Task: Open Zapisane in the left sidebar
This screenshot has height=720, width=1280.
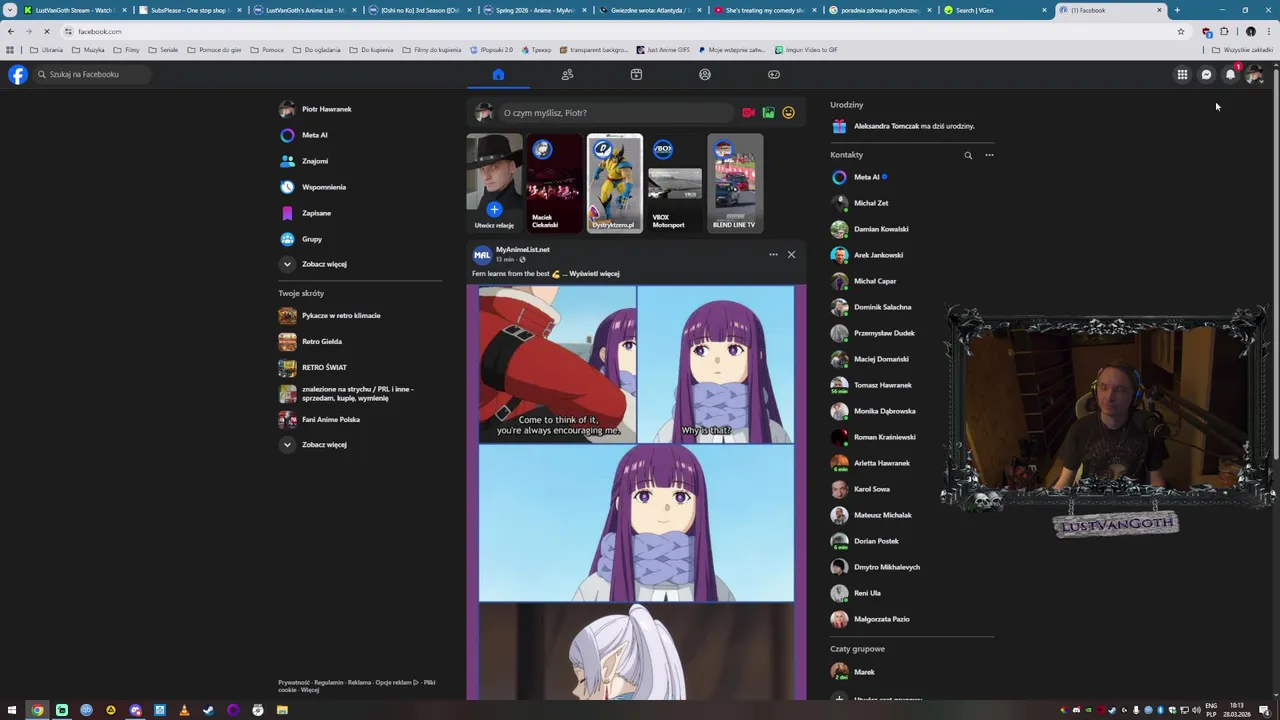Action: (360, 213)
